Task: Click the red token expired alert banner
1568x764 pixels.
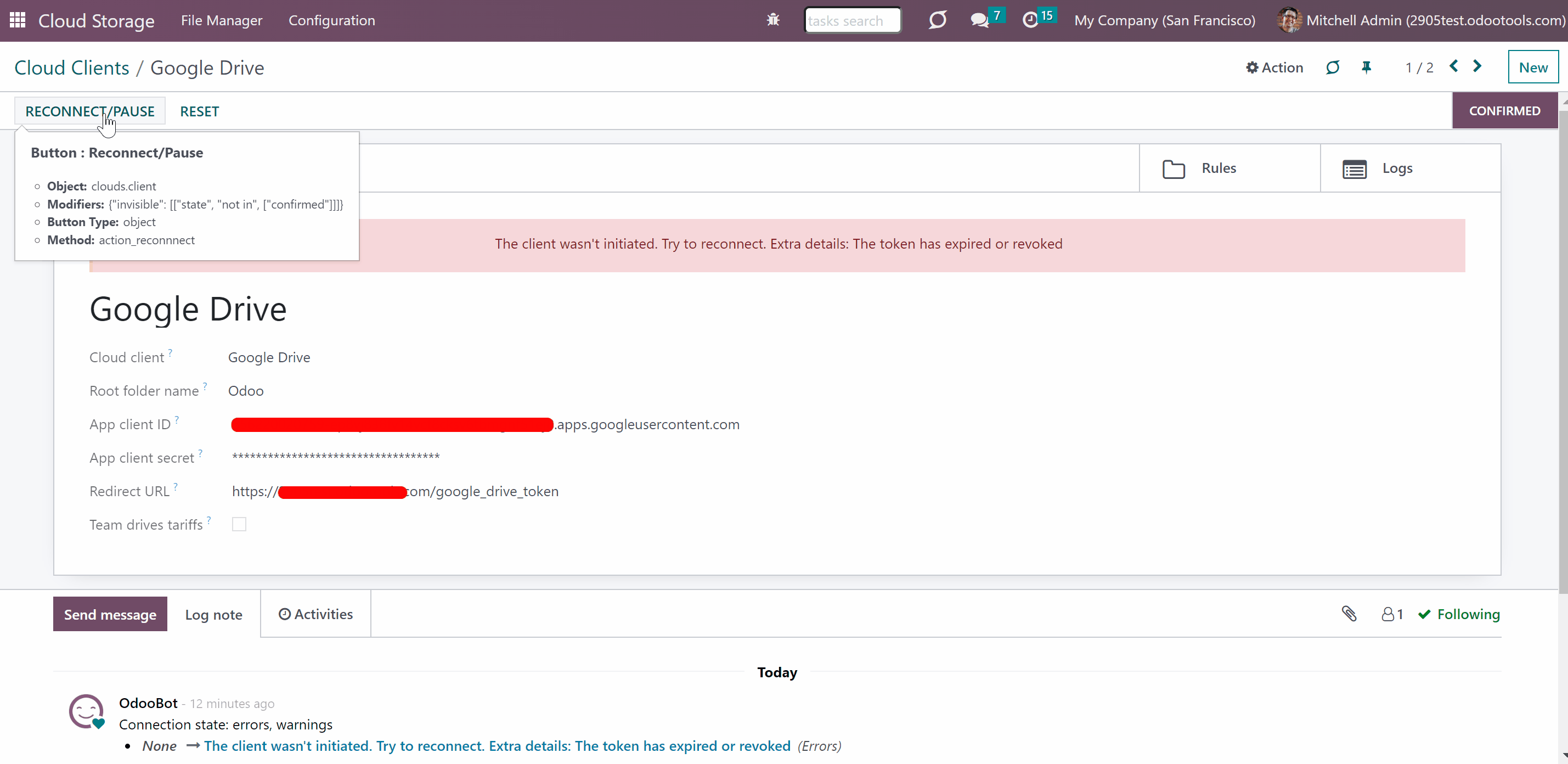Action: [x=777, y=245]
